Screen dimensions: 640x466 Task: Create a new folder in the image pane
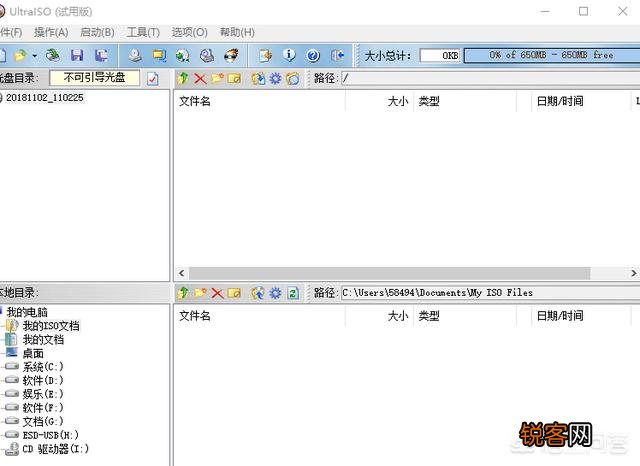point(218,78)
